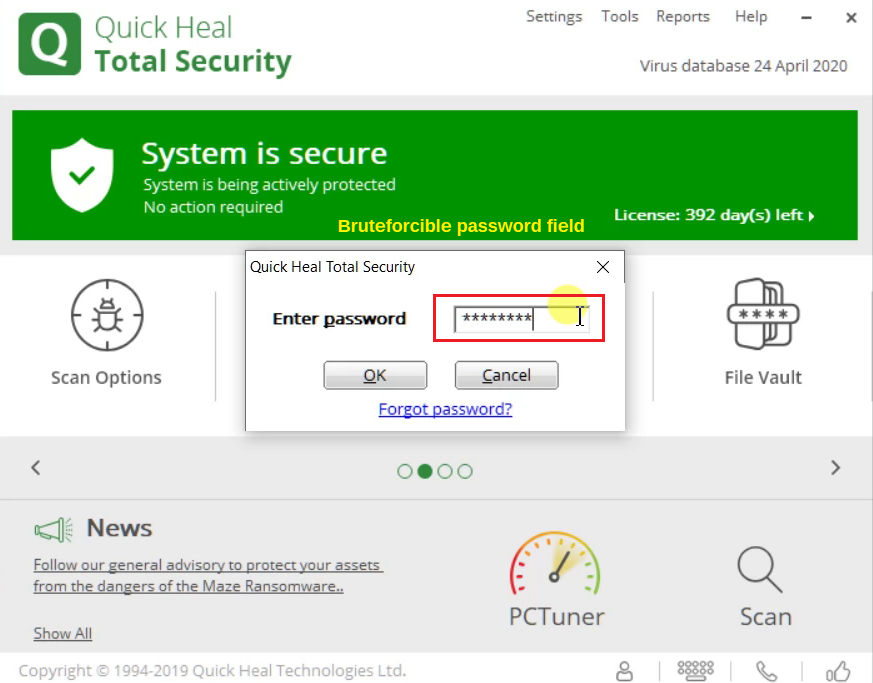Click into the Enter password field

(x=518, y=319)
